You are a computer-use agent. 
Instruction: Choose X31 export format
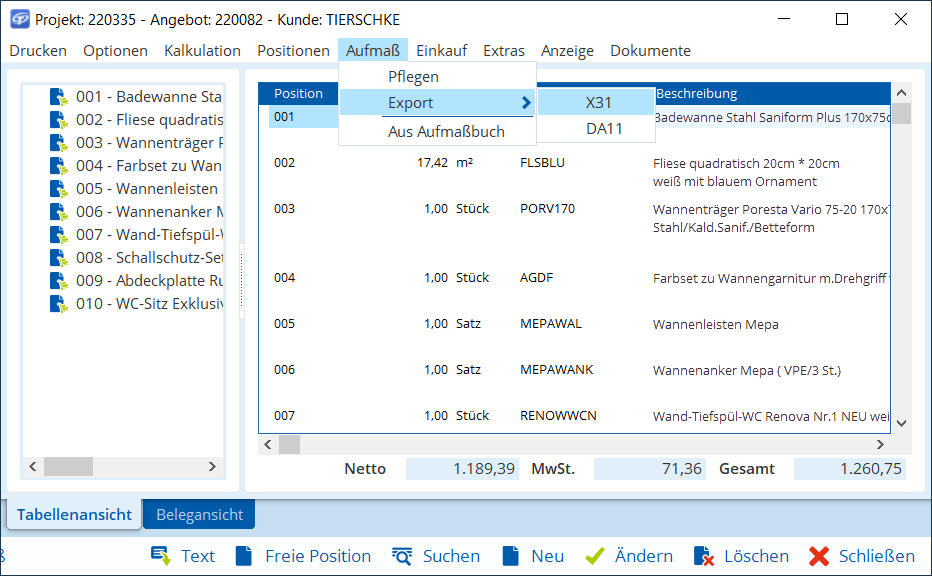click(598, 102)
